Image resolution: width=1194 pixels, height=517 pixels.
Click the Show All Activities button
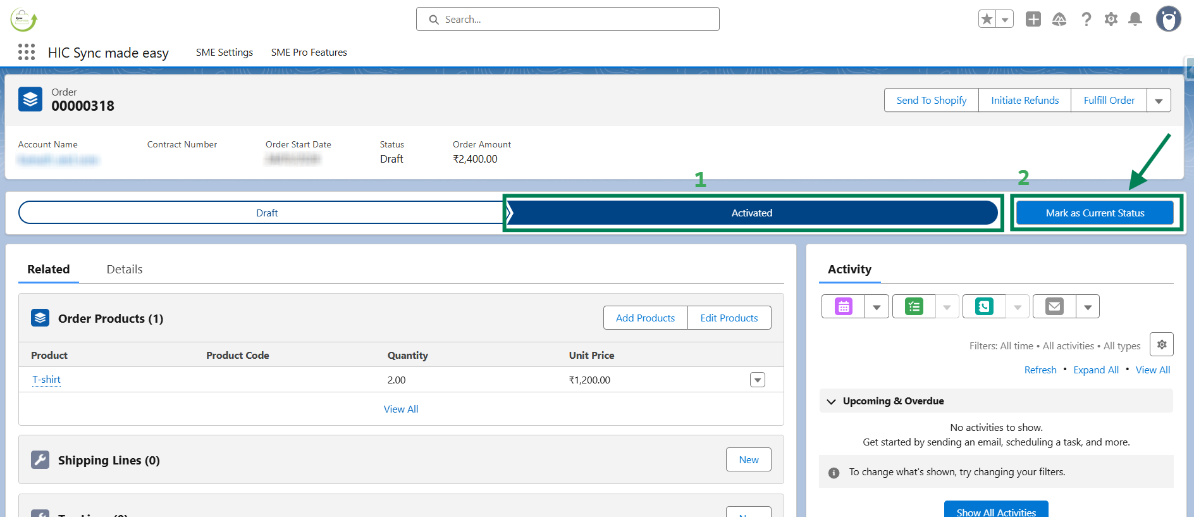[996, 509]
